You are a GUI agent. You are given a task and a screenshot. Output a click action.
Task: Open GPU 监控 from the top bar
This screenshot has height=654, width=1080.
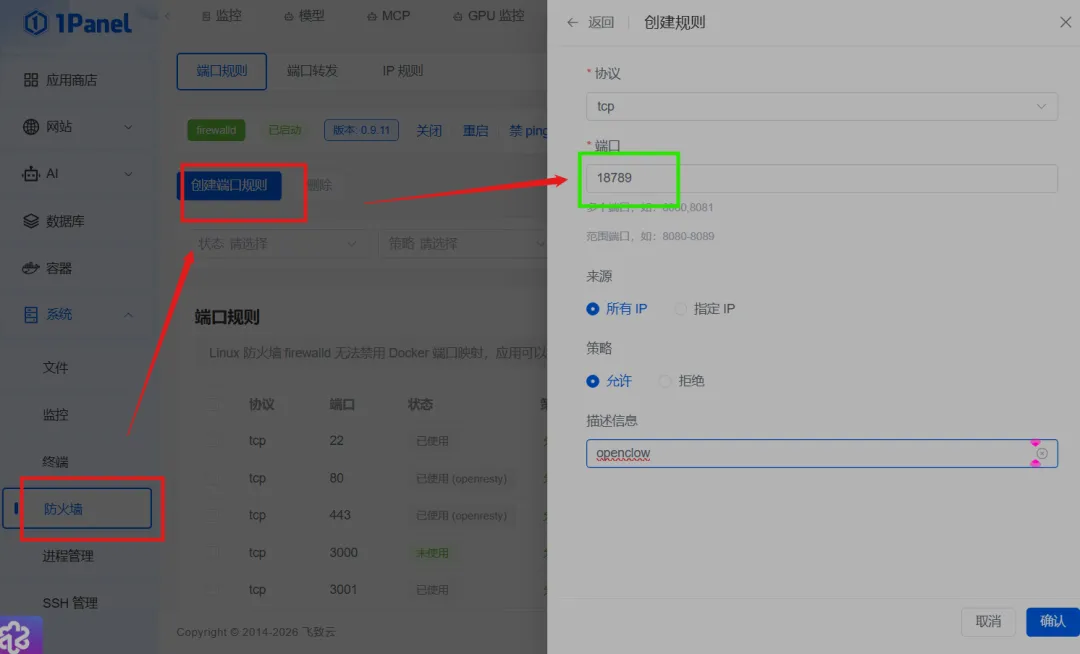[489, 15]
